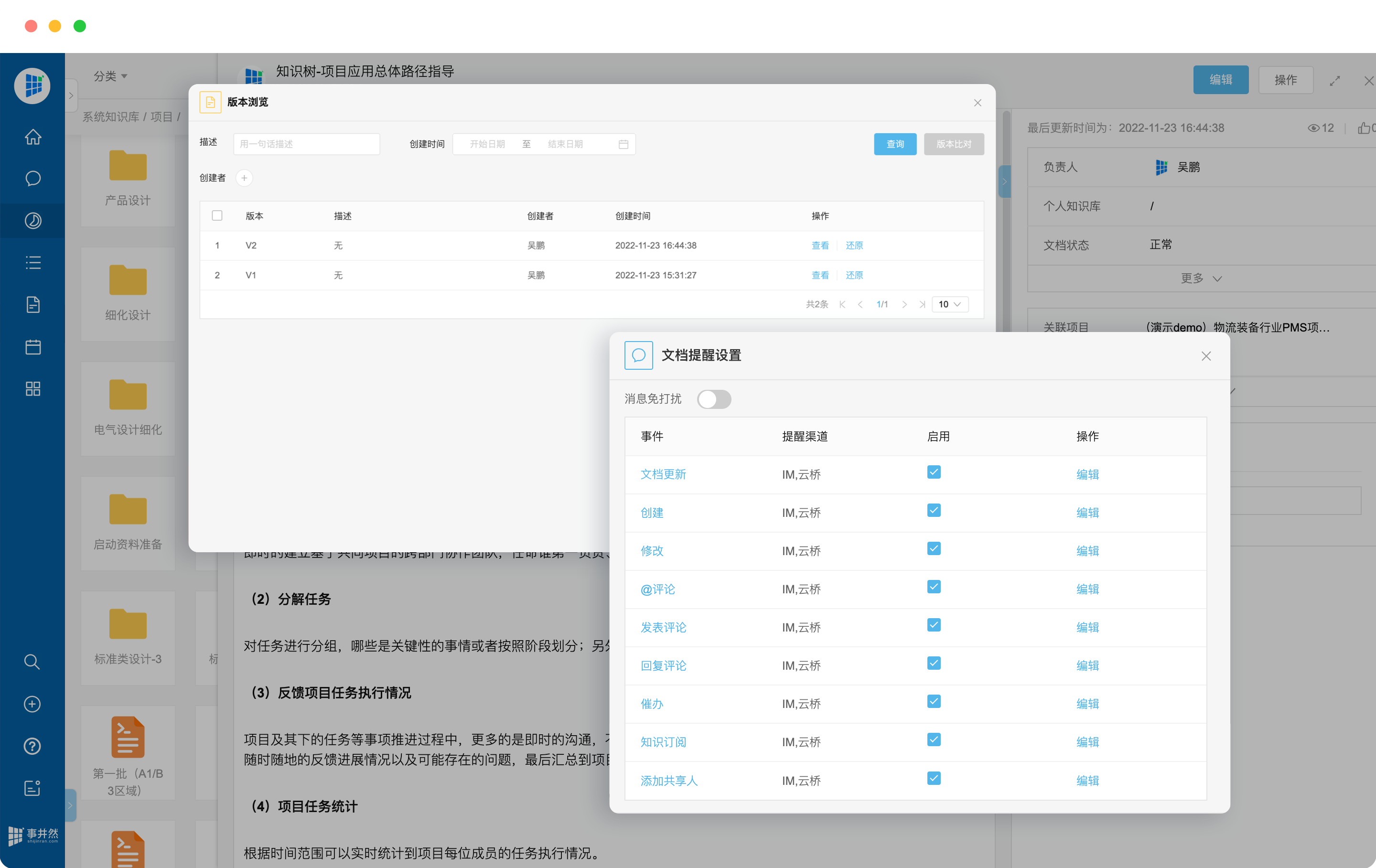1376x868 pixels.
Task: Open the apps grid icon in sidebar
Action: click(32, 388)
